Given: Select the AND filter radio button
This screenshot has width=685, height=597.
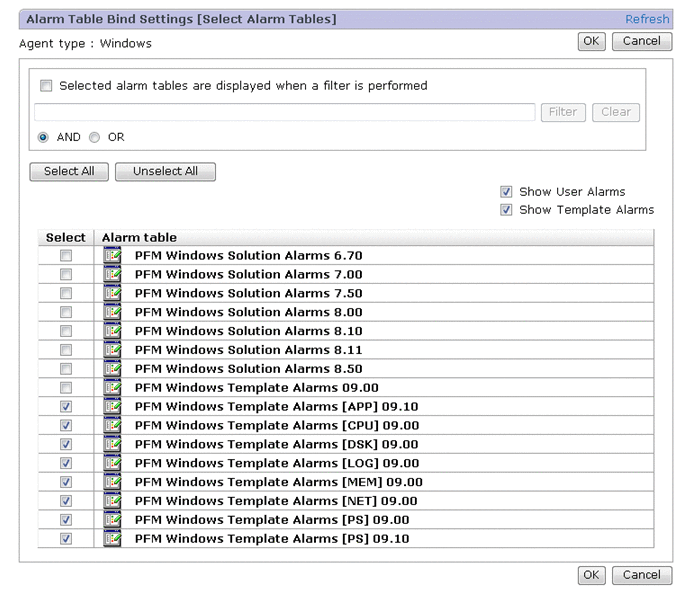Looking at the screenshot, I should point(43,138).
